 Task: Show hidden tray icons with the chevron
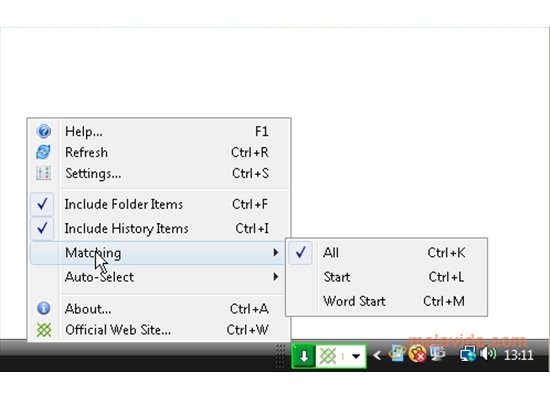[x=377, y=355]
